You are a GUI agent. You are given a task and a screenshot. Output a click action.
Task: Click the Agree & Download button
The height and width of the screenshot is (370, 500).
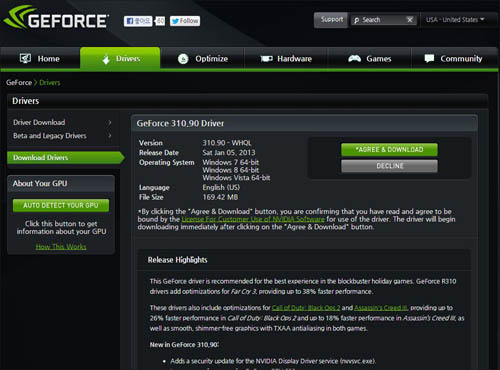click(389, 150)
